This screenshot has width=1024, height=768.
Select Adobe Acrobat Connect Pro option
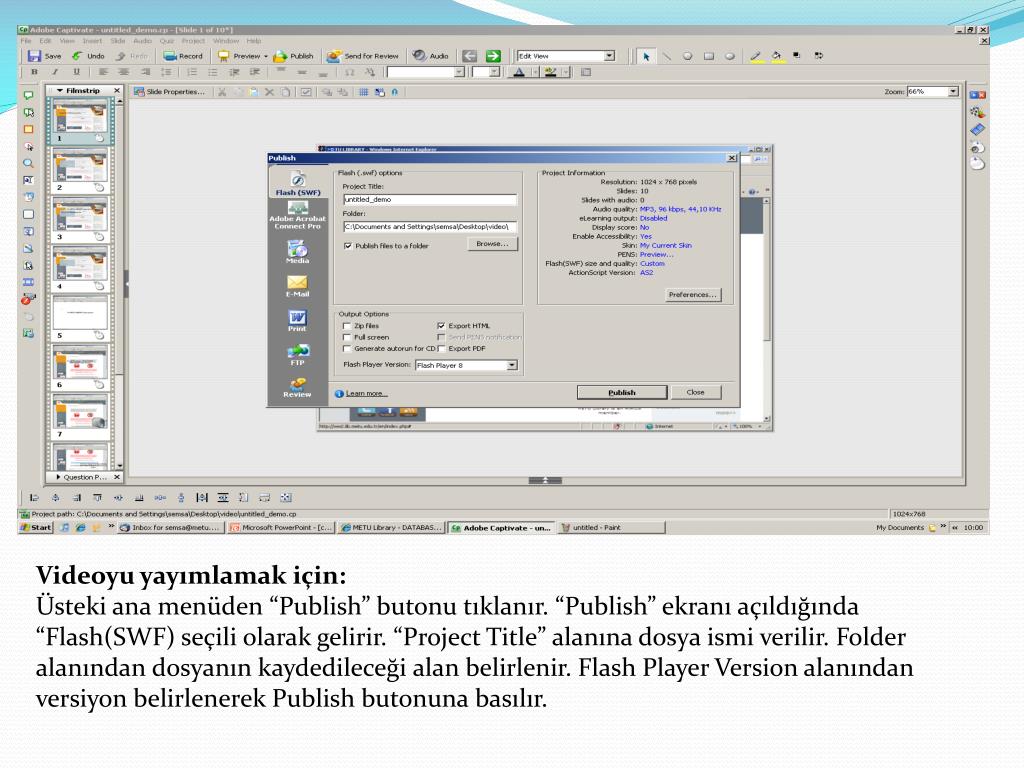pyautogui.click(x=298, y=216)
